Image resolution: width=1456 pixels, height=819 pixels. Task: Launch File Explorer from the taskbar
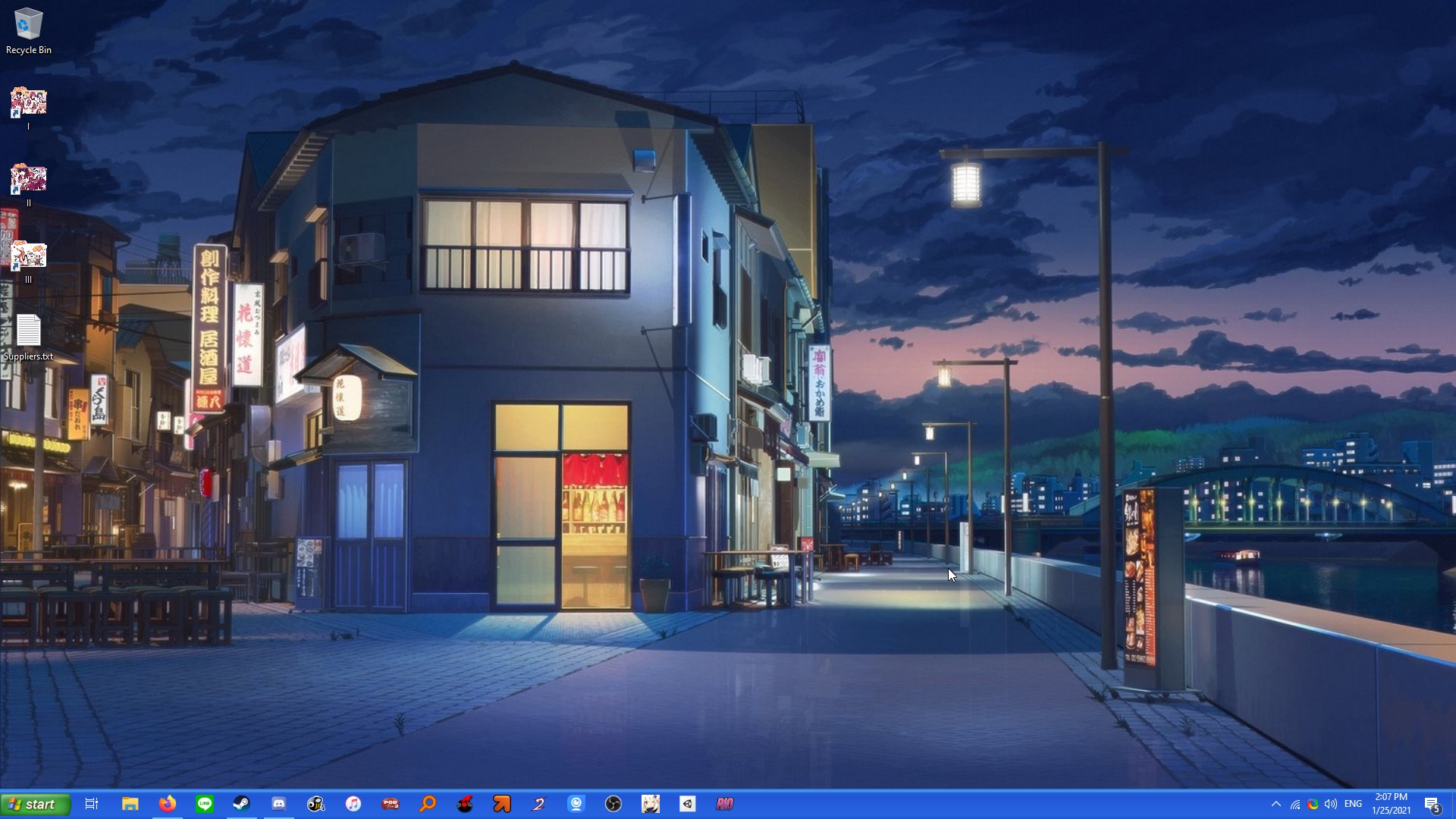tap(130, 804)
